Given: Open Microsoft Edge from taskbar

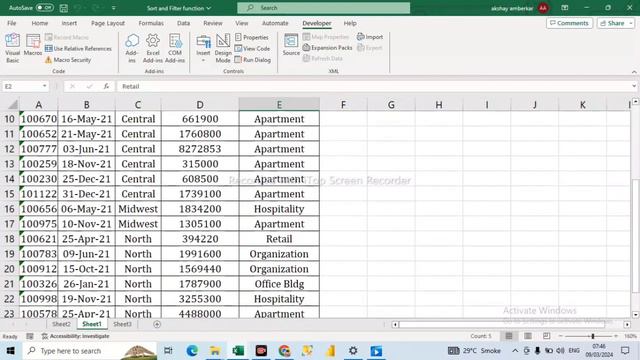Looking at the screenshot, I should click(192, 351).
